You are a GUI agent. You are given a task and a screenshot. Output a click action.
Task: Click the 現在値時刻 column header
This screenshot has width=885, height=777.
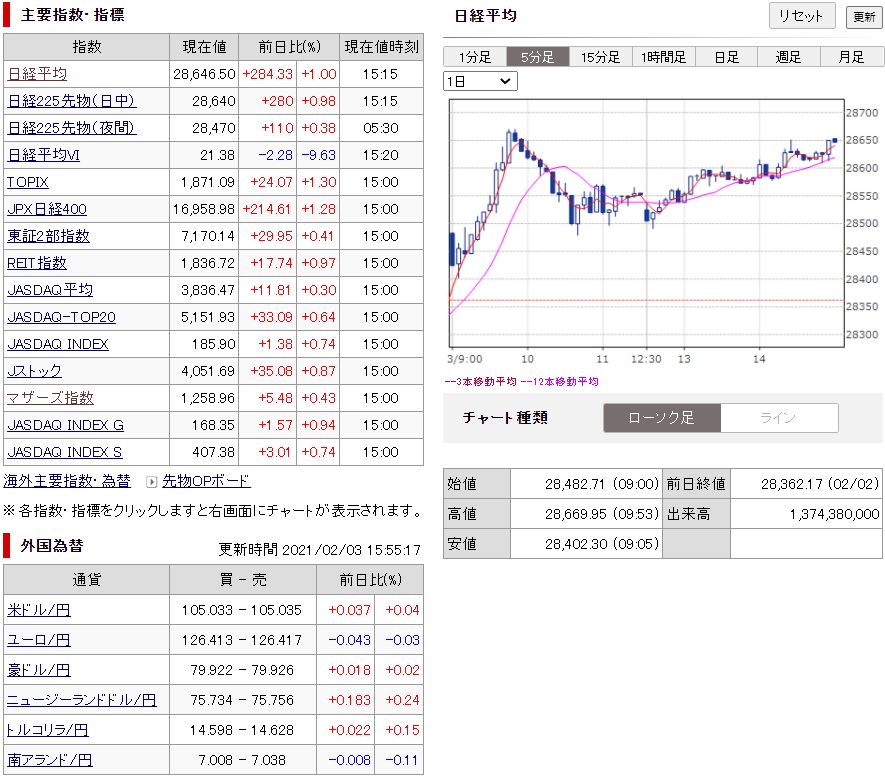tap(382, 47)
